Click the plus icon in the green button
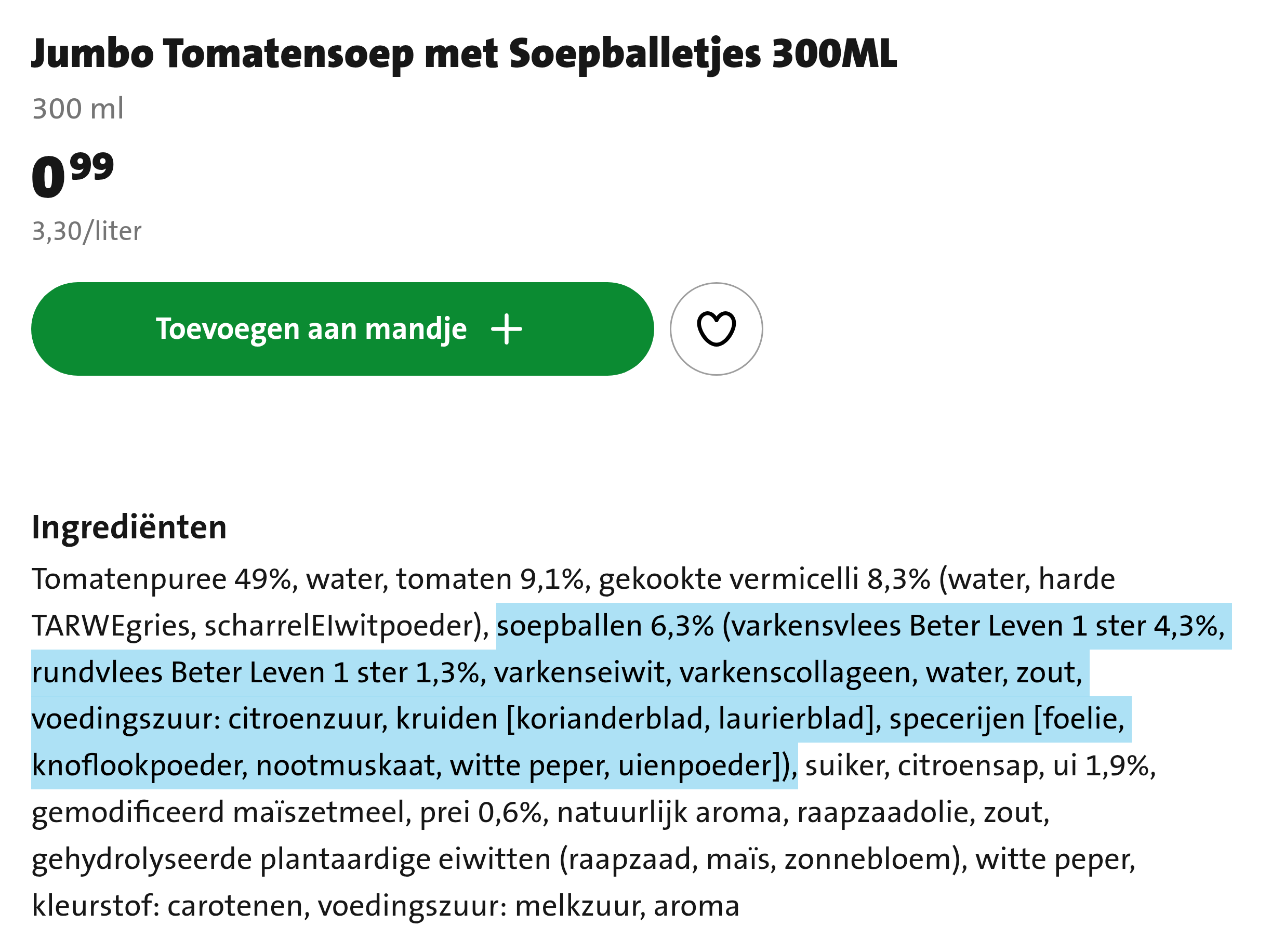The height and width of the screenshot is (952, 1271). click(x=506, y=328)
